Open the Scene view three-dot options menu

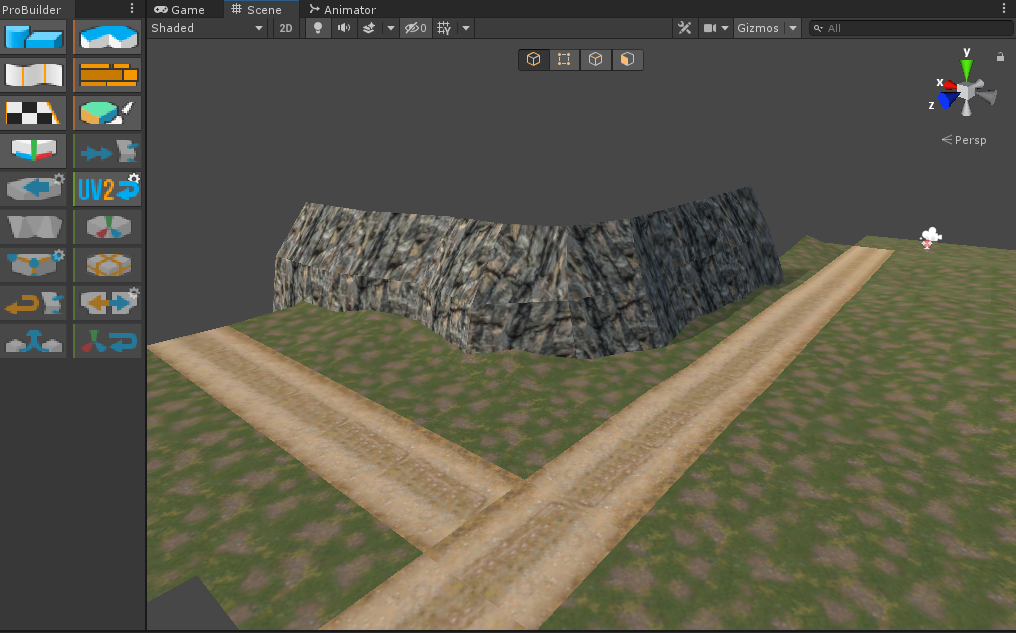[1005, 8]
